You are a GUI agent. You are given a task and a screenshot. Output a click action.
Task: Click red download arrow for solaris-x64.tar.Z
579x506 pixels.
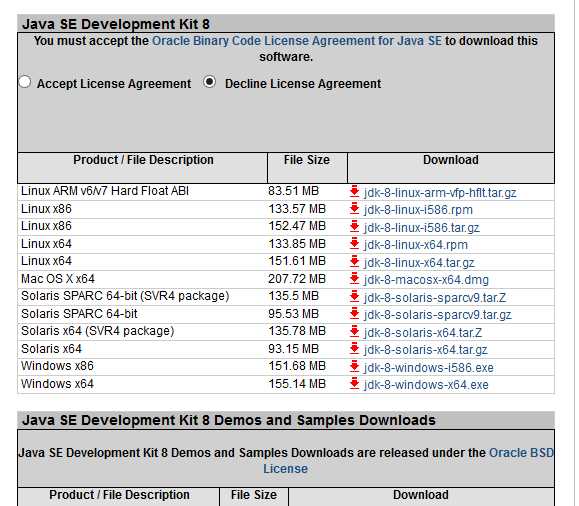pos(354,331)
